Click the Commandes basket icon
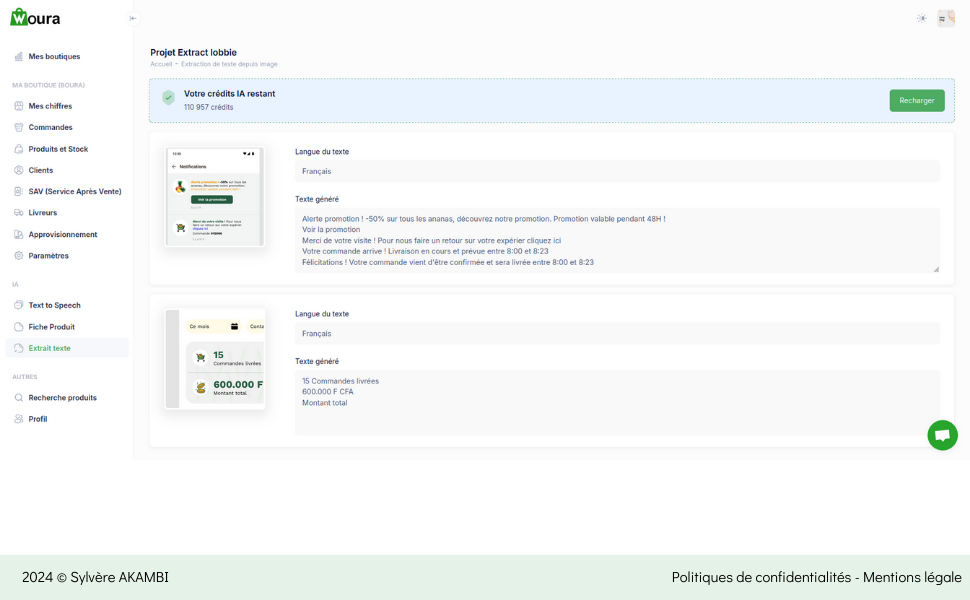The height and width of the screenshot is (600, 970). (19, 127)
